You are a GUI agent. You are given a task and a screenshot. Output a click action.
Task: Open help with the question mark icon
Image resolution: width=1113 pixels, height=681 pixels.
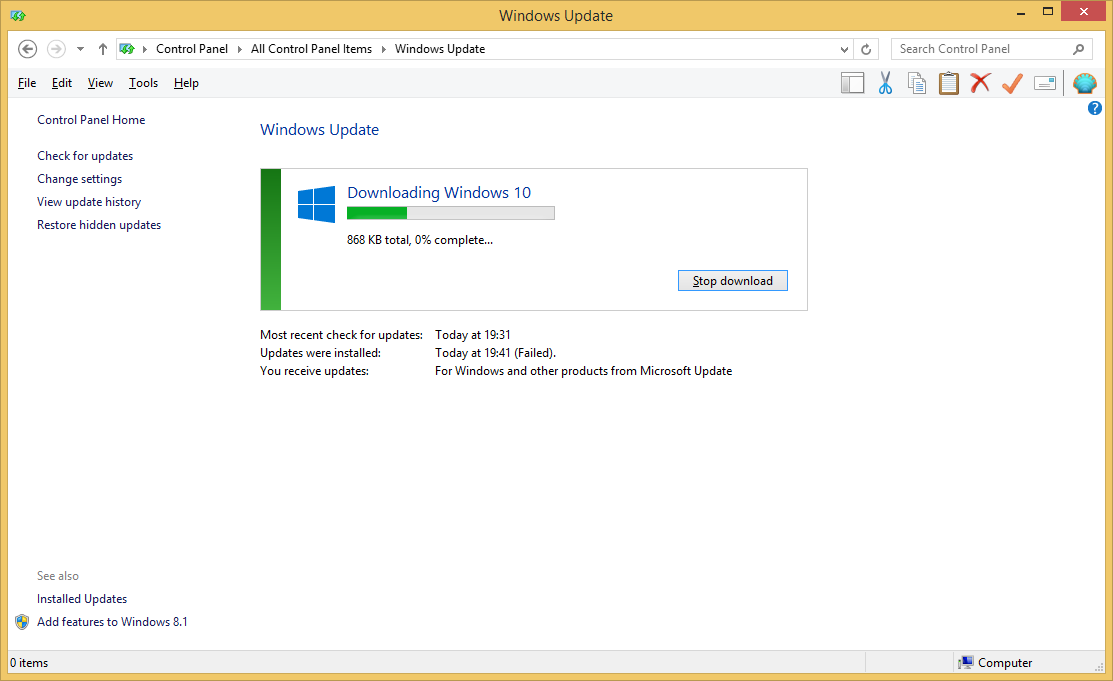1095,108
